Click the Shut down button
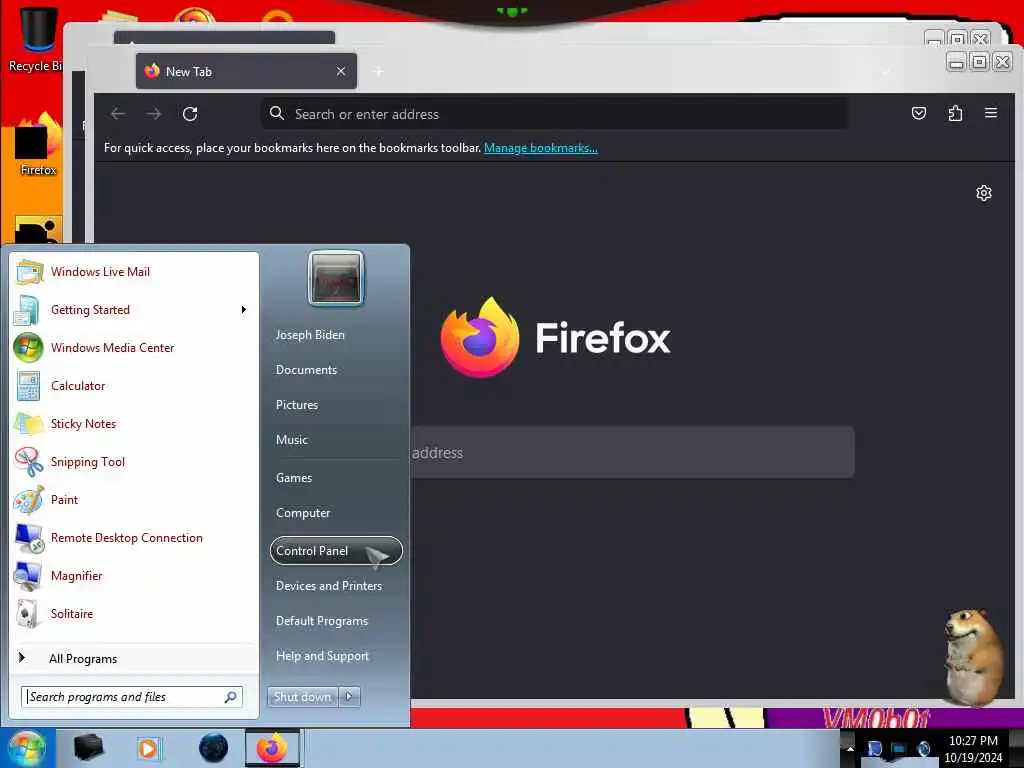Image resolution: width=1024 pixels, height=768 pixels. (303, 697)
